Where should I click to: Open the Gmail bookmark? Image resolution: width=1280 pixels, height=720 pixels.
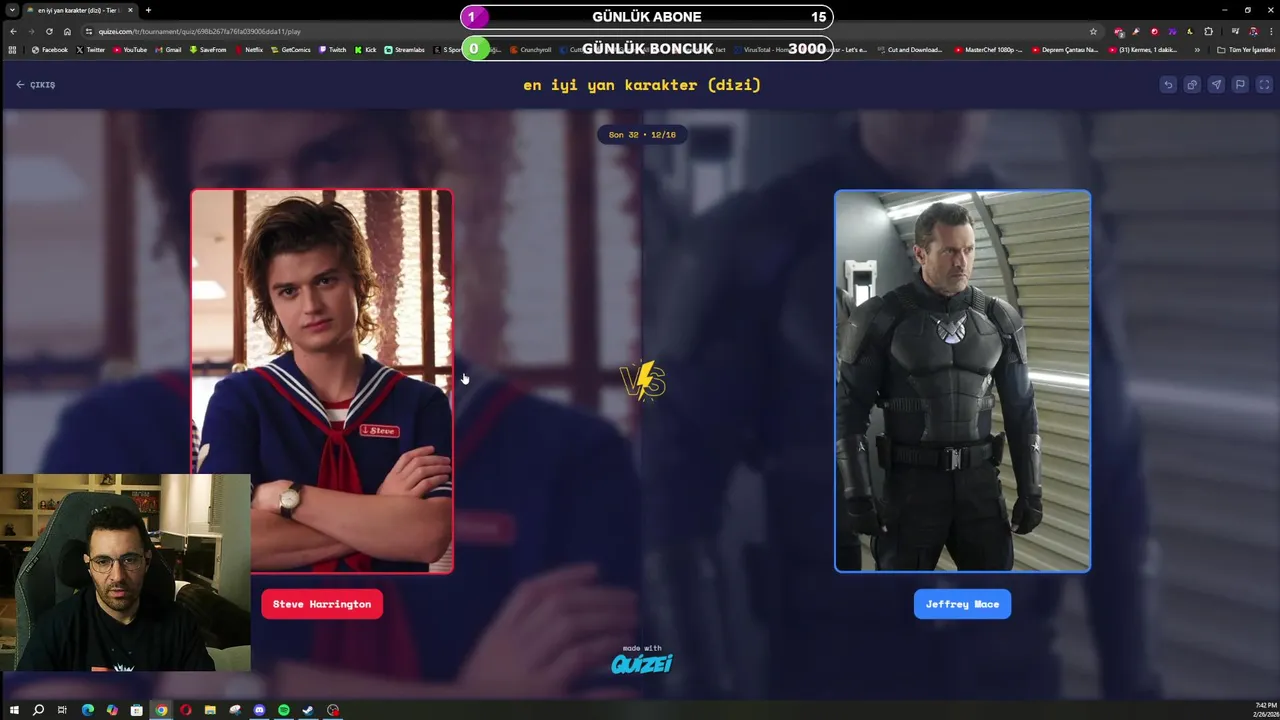(168, 49)
